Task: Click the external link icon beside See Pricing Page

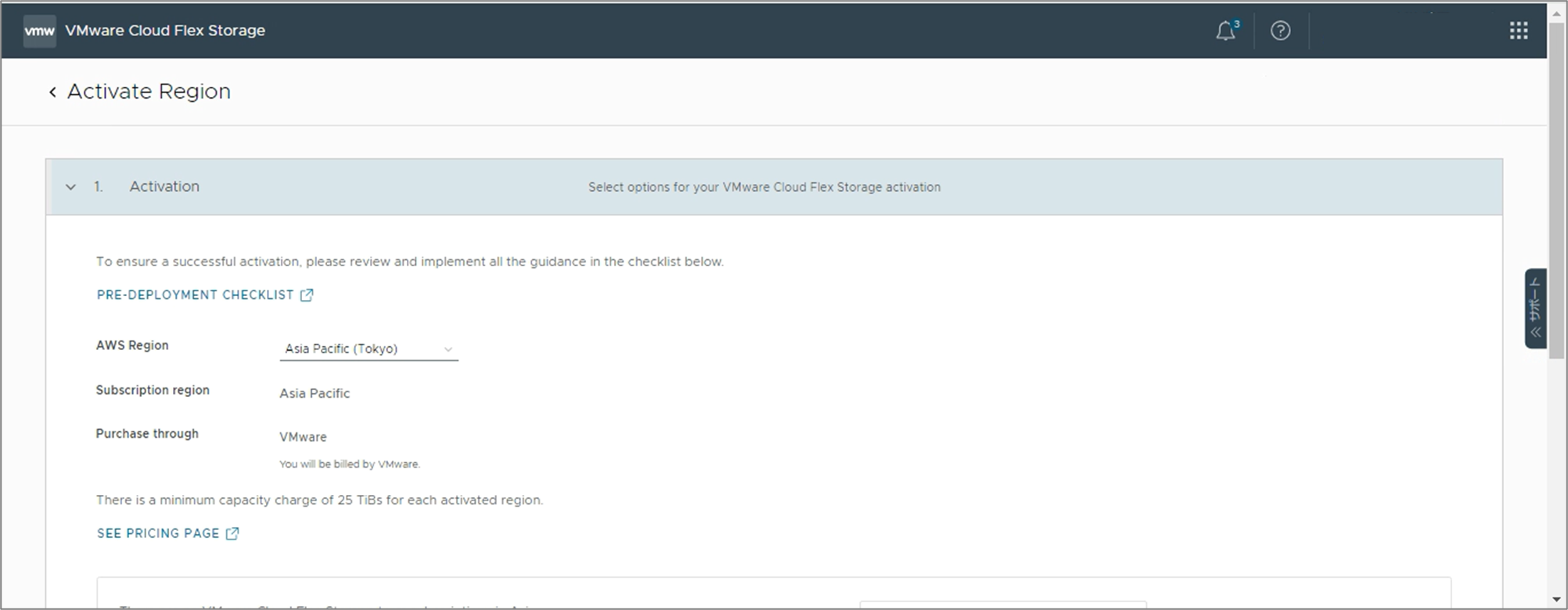Action: (232, 533)
